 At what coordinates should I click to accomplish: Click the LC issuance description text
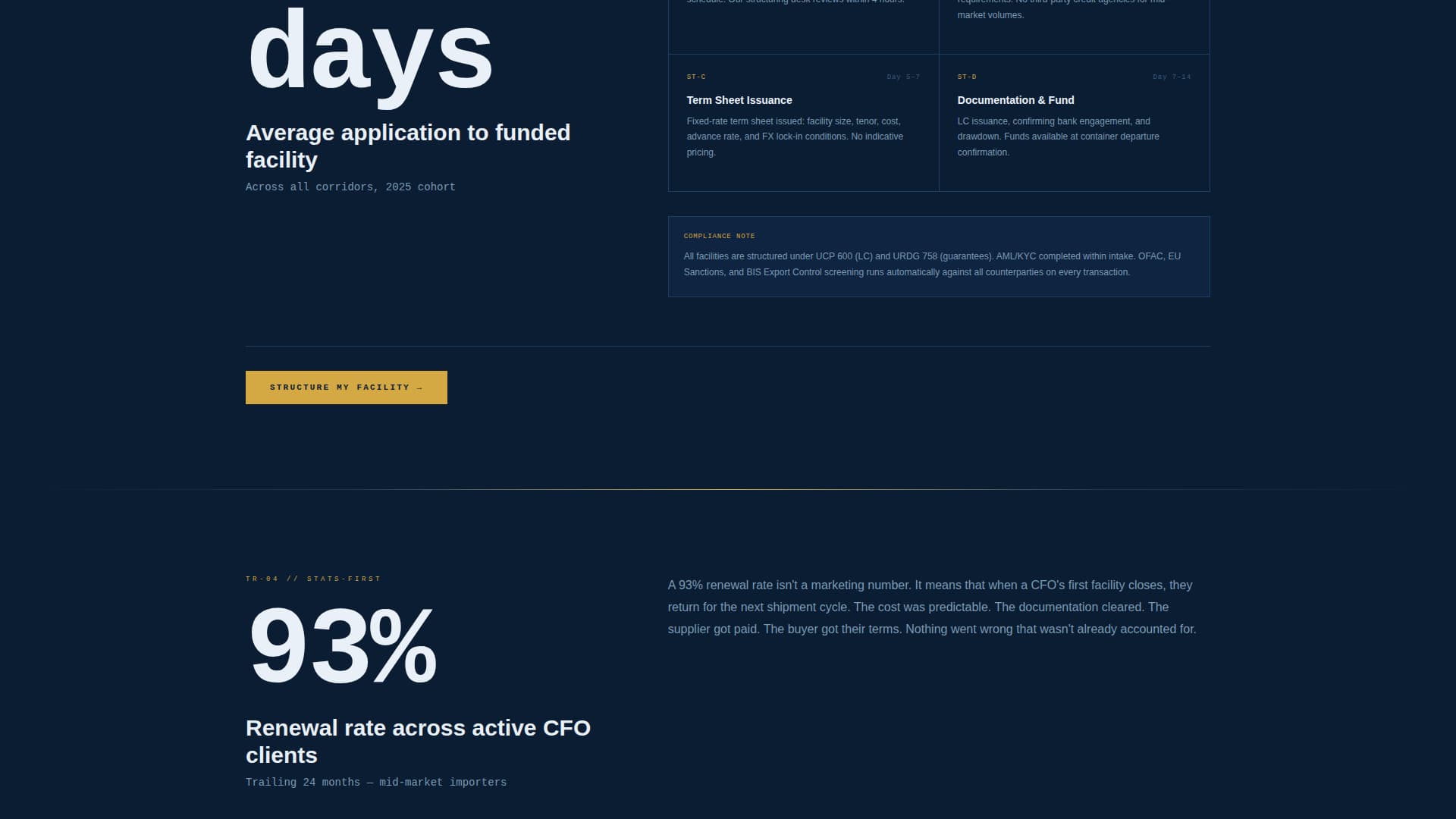click(x=1058, y=136)
